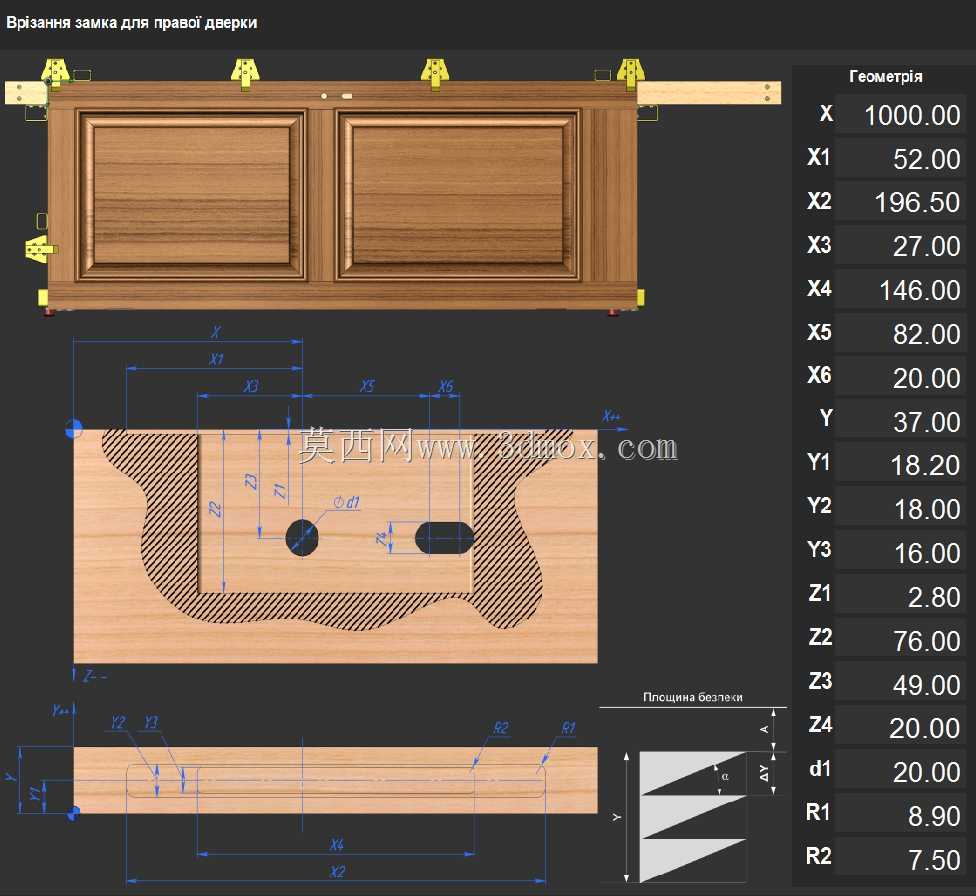The height and width of the screenshot is (896, 976).
Task: Select the Y2 input with 18.00
Action: [x=900, y=509]
